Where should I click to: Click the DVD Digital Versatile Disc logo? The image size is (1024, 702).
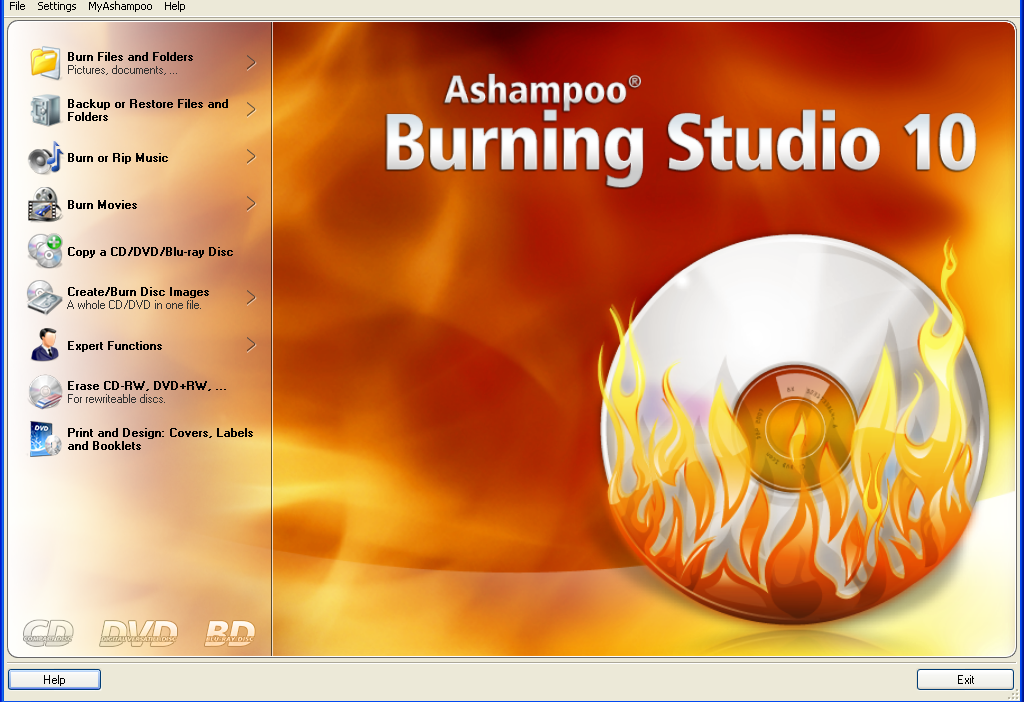point(138,632)
